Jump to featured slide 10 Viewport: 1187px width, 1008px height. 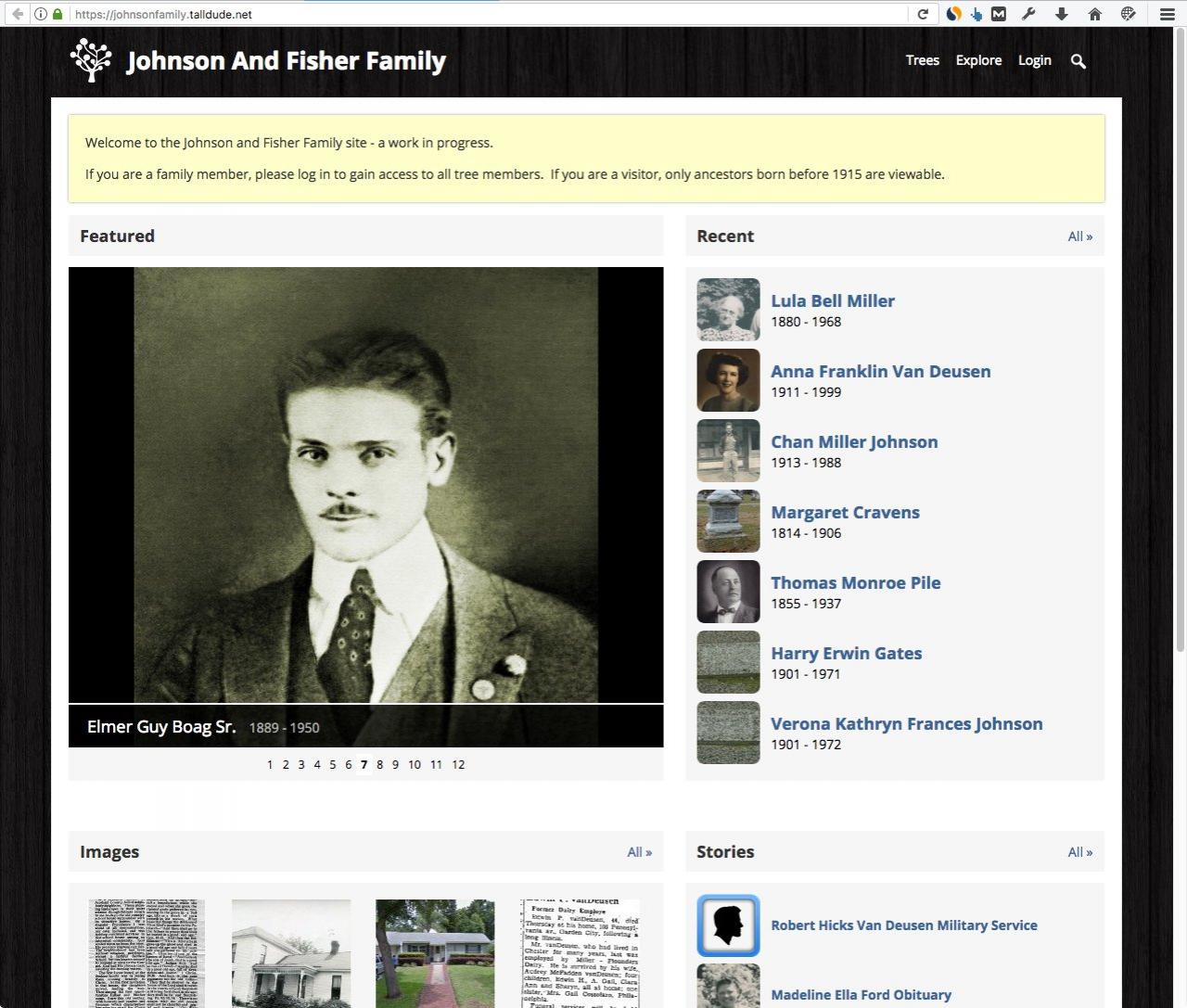(x=414, y=765)
